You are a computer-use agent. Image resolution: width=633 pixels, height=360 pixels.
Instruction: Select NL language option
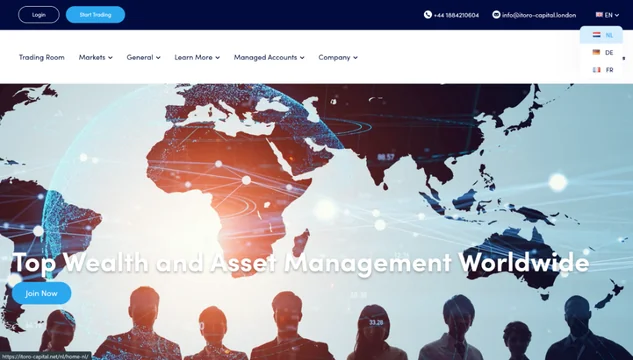click(x=602, y=35)
